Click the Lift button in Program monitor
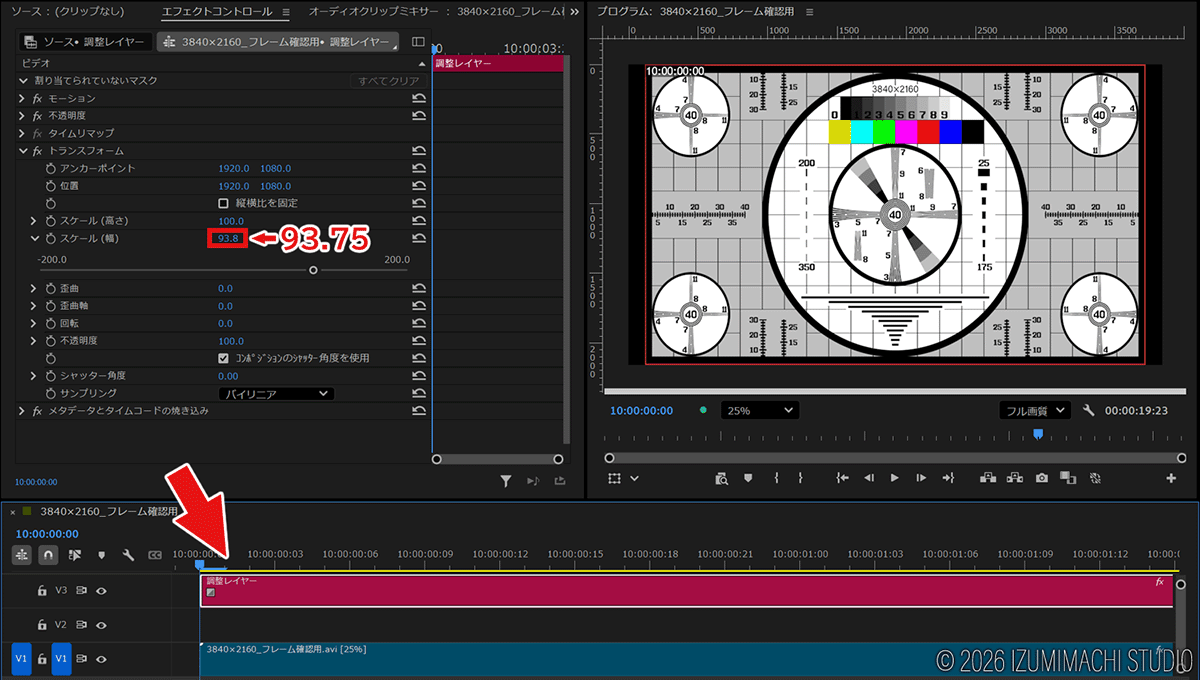The image size is (1200, 680). 989,478
